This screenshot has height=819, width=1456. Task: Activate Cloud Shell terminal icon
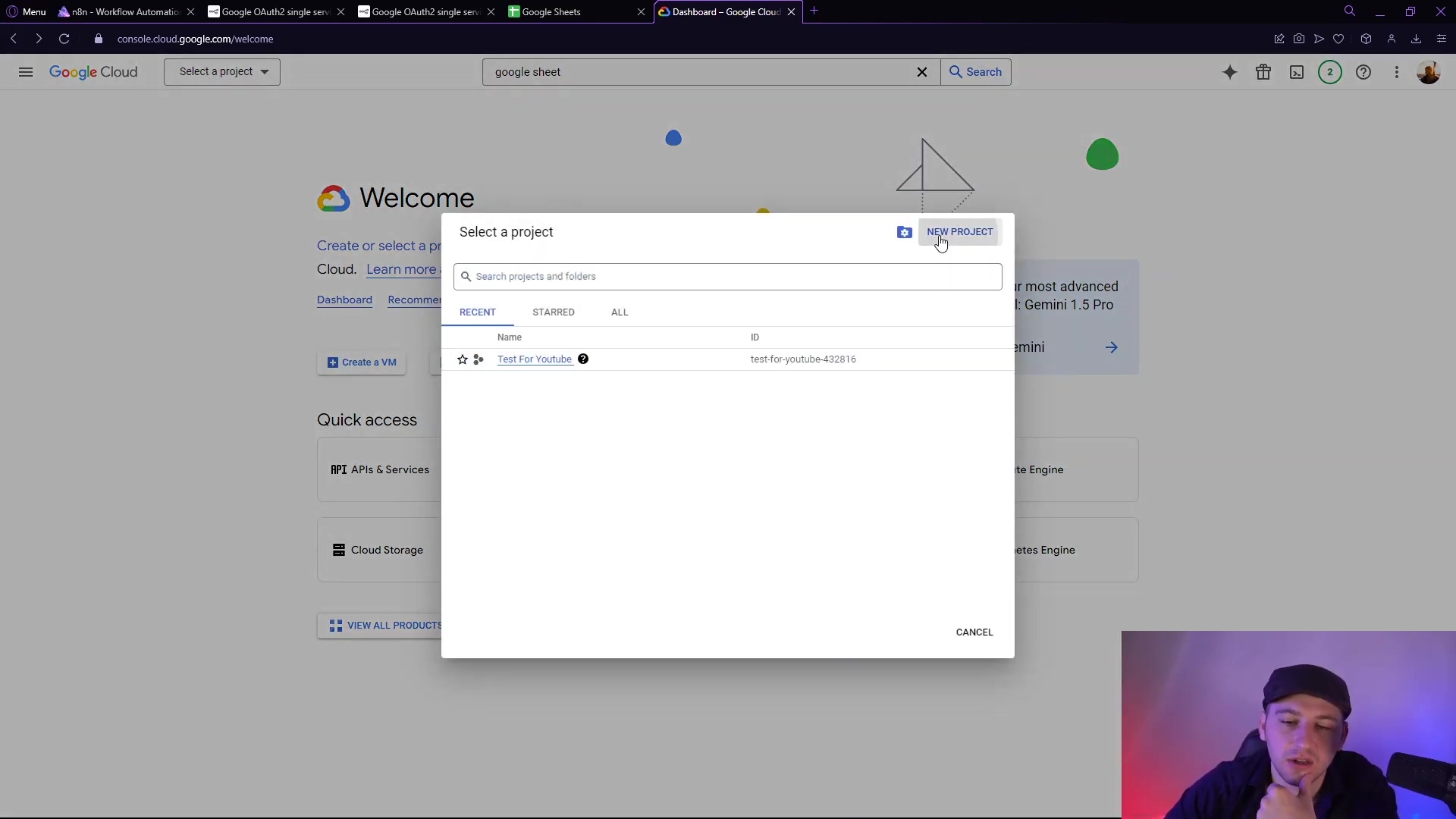coord(1297,72)
